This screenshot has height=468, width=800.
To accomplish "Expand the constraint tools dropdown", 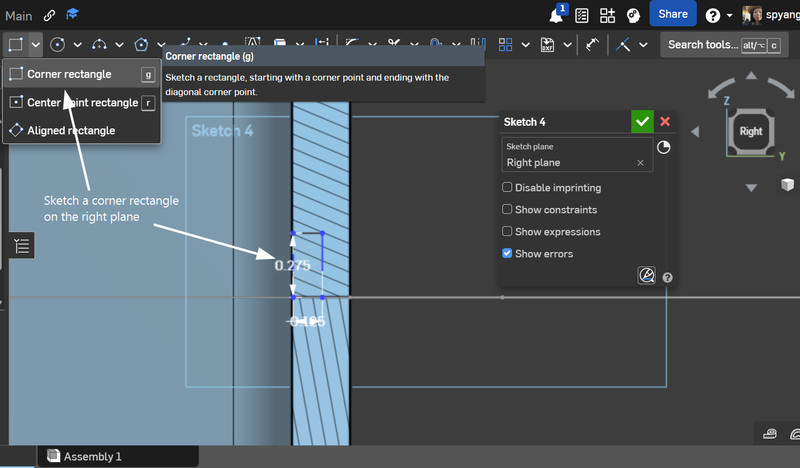I will pos(643,45).
